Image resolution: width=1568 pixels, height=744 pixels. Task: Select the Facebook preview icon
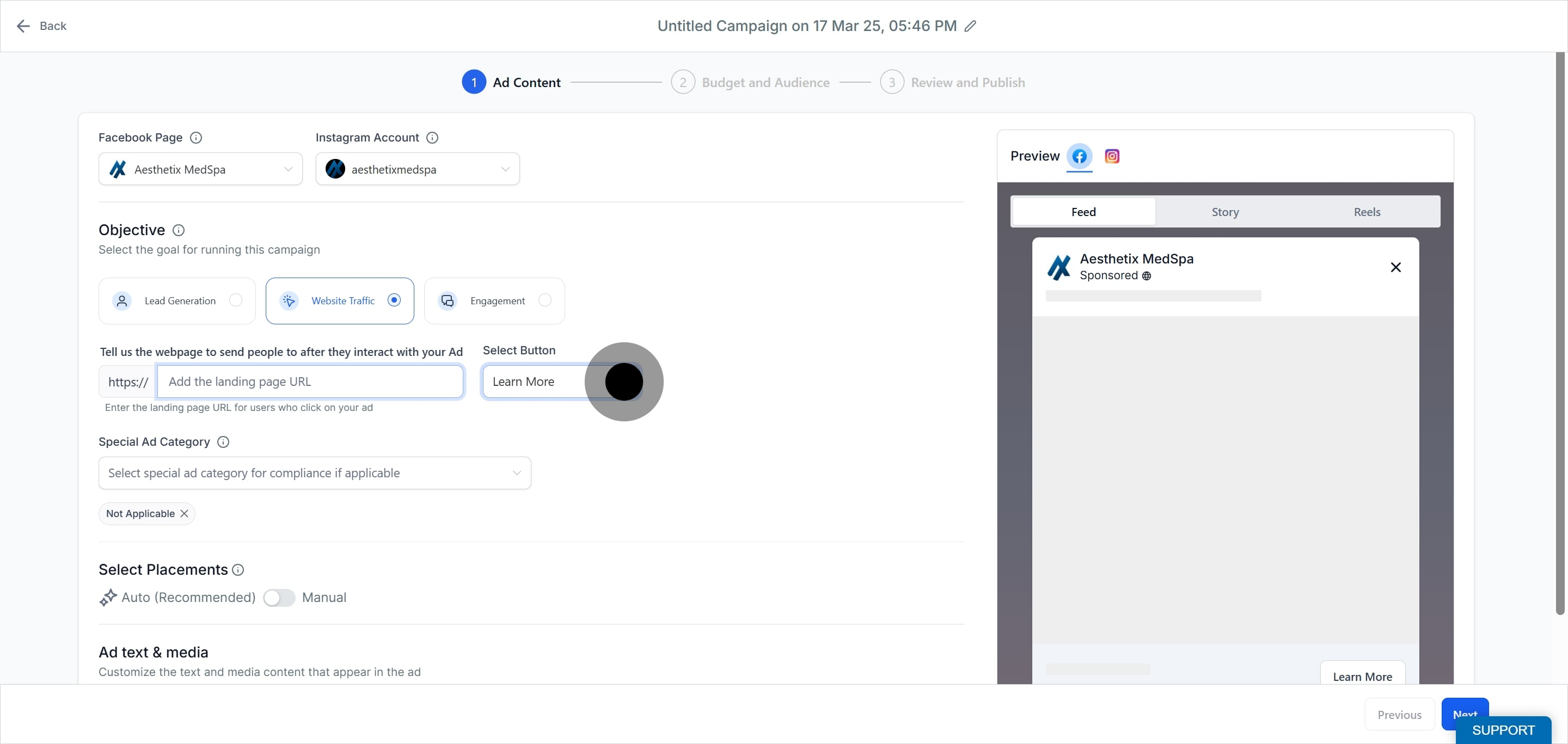click(1079, 156)
